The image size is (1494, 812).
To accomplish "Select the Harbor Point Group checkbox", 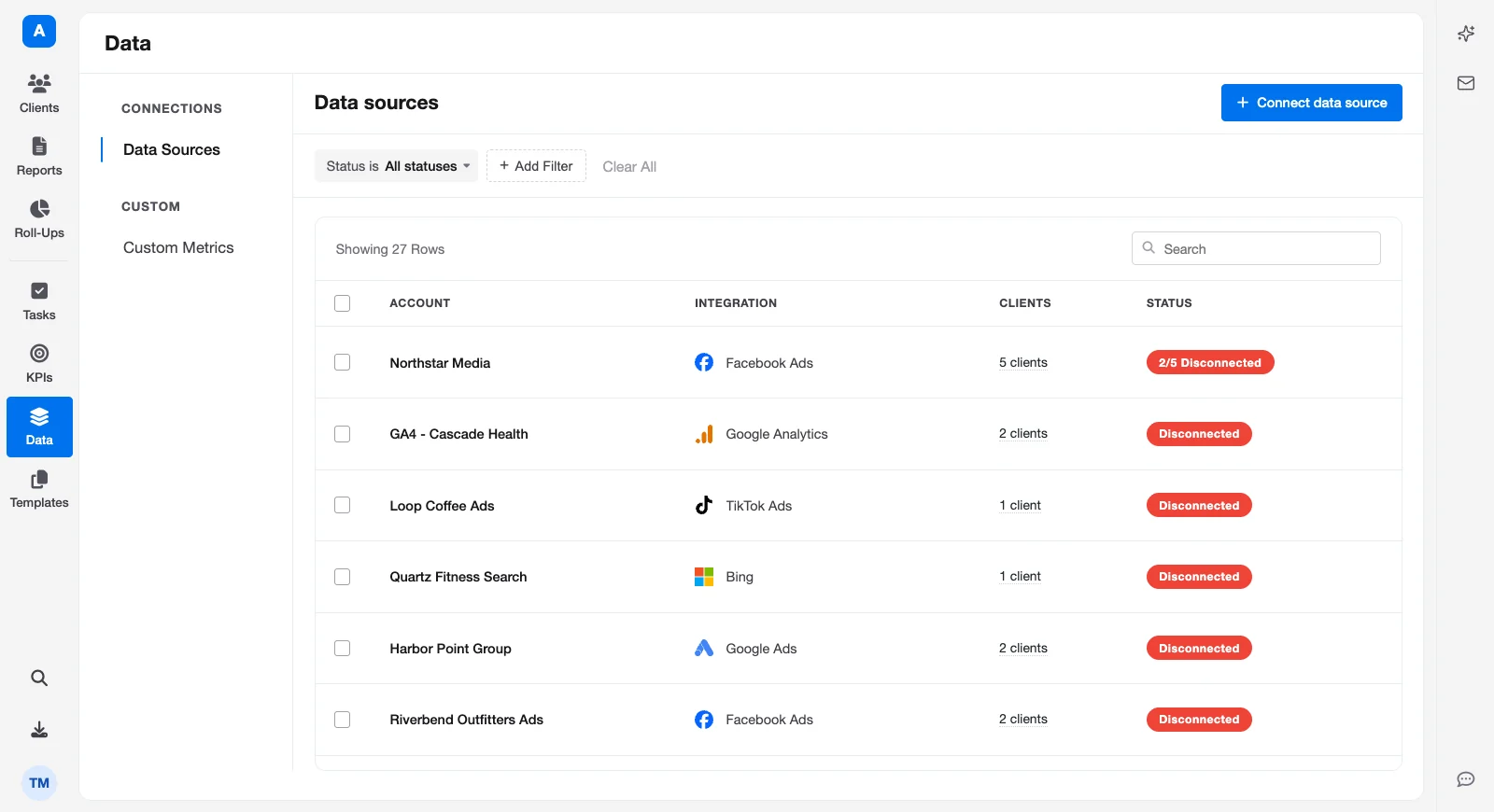I will point(343,648).
